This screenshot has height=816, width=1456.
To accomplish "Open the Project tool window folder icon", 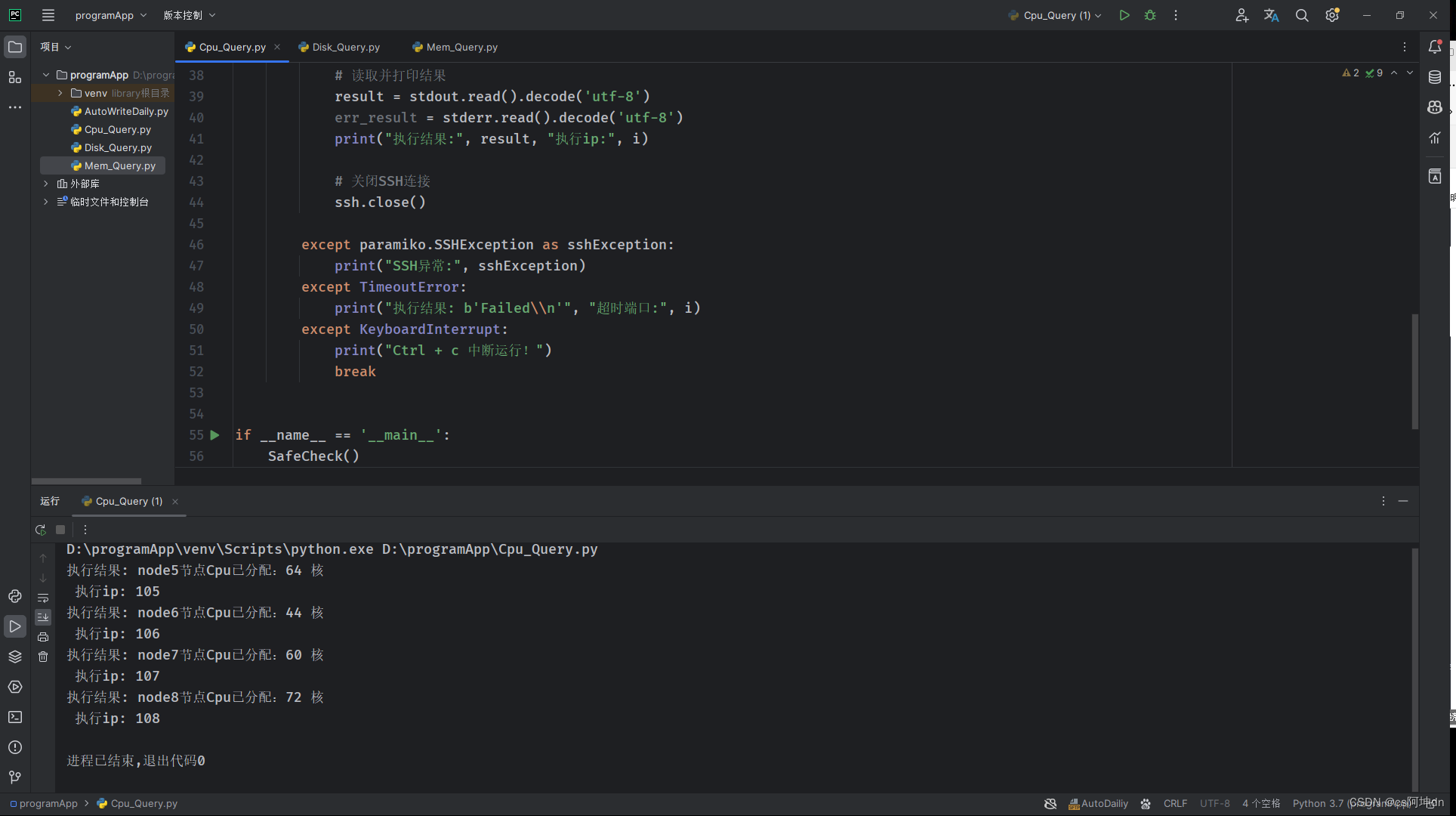I will click(15, 47).
